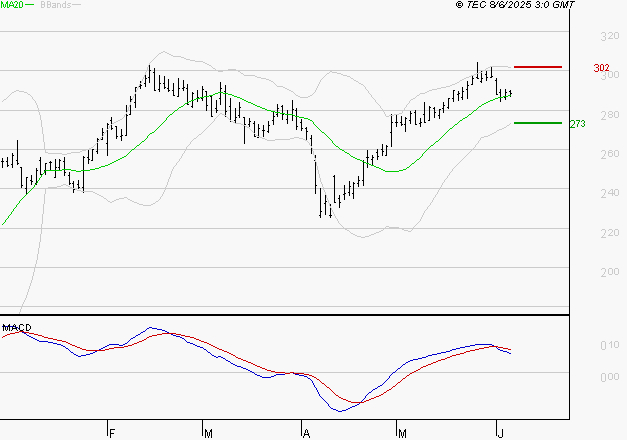Click the 220 price axis label

click(x=610, y=233)
